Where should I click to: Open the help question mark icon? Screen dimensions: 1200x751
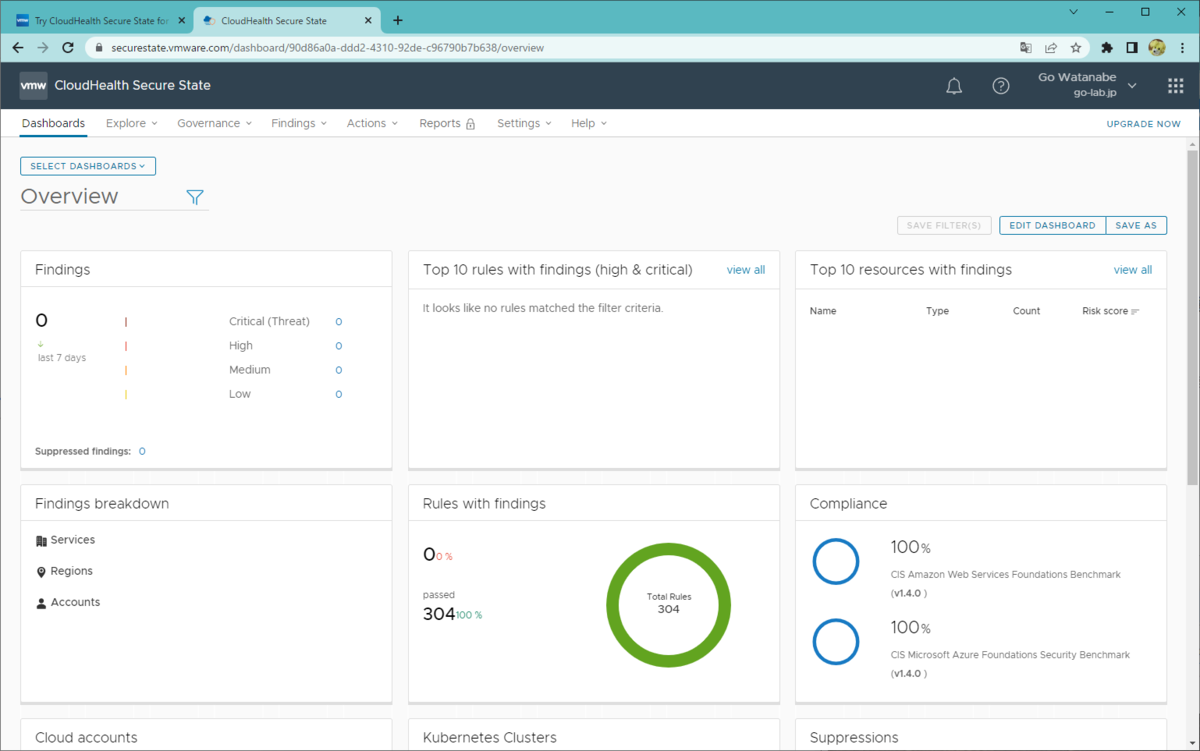pyautogui.click(x=1001, y=86)
